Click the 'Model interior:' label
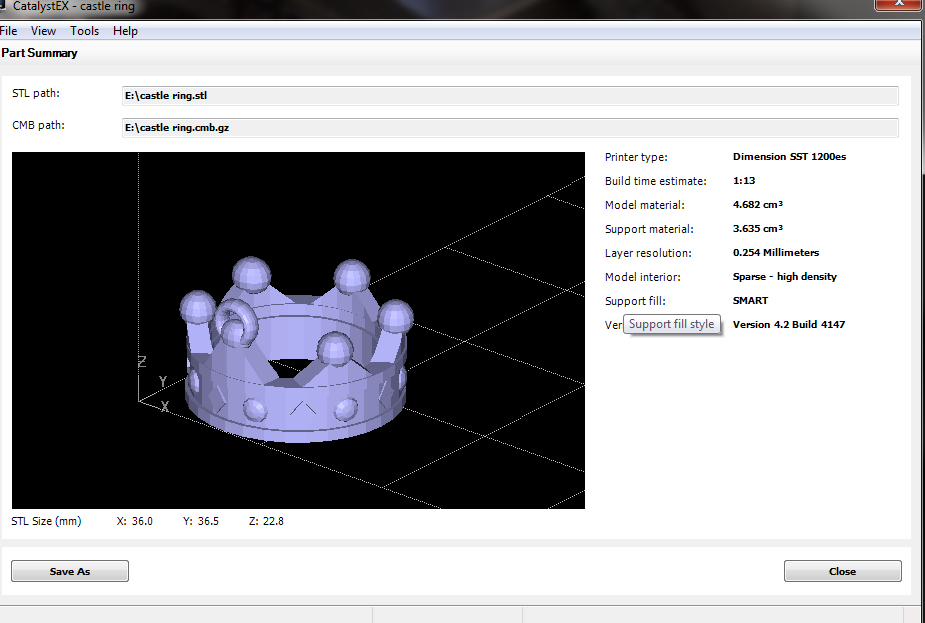The width and height of the screenshot is (925, 623). 642,277
